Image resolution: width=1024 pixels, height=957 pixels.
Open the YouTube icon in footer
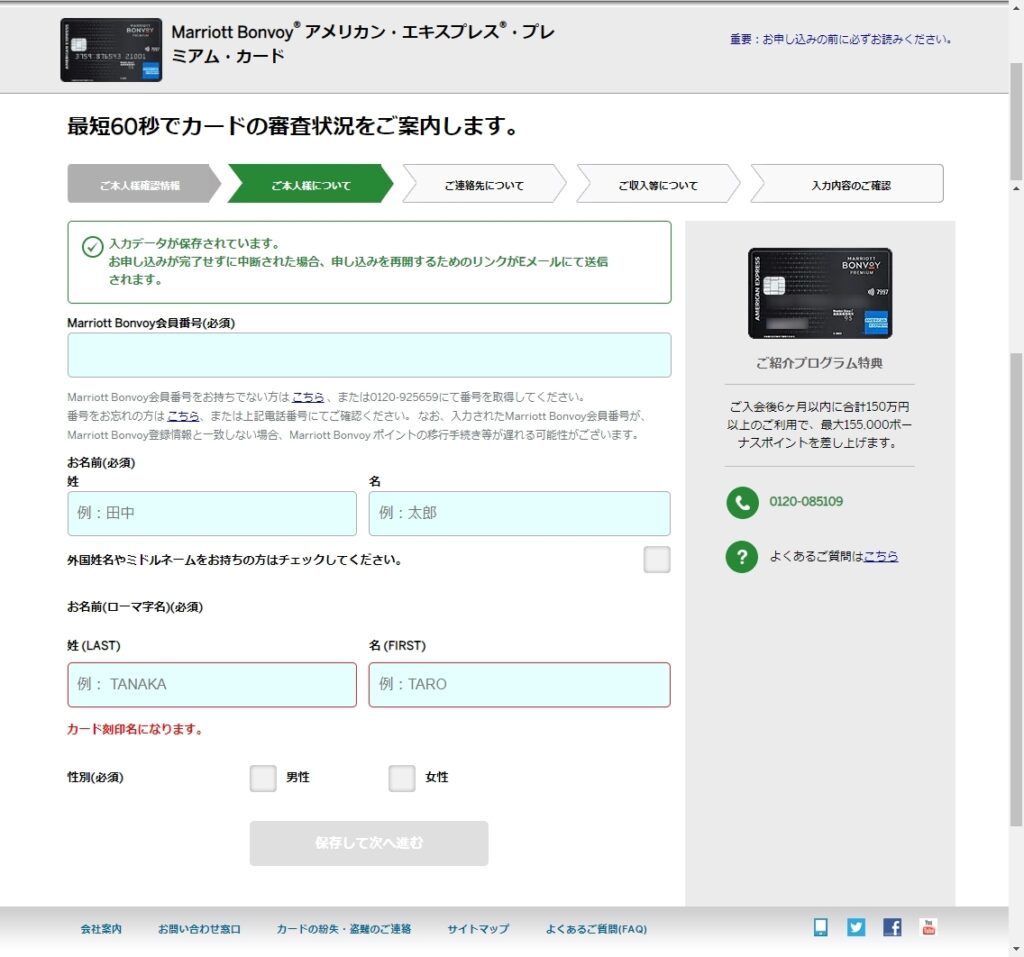928,927
